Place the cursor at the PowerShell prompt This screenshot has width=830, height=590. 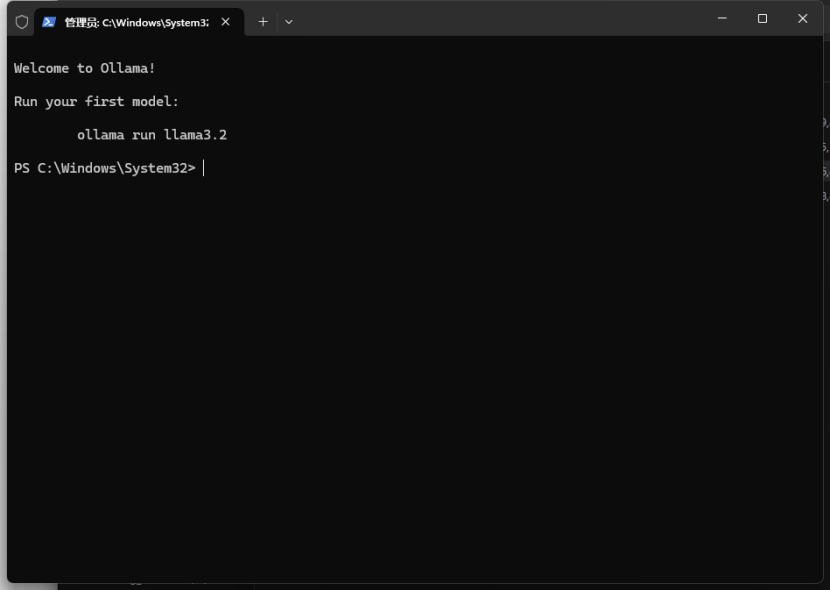point(206,167)
